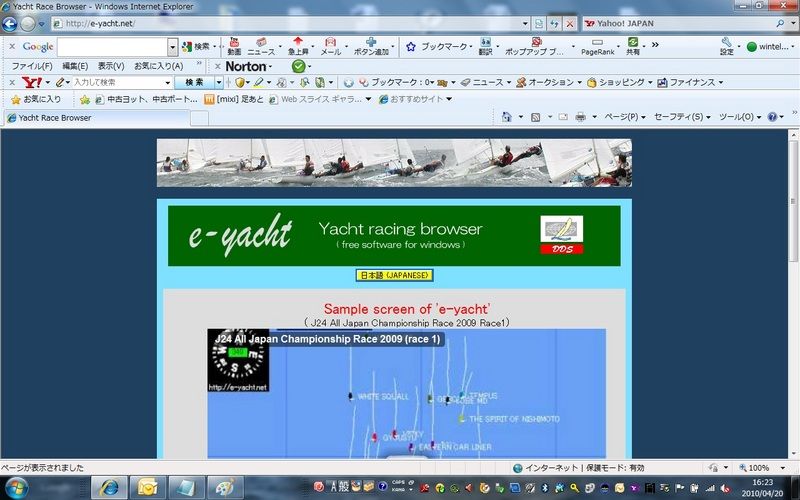Image resolution: width=800 pixels, height=500 pixels.
Task: Click the Google toolbar search input
Action: [112, 47]
